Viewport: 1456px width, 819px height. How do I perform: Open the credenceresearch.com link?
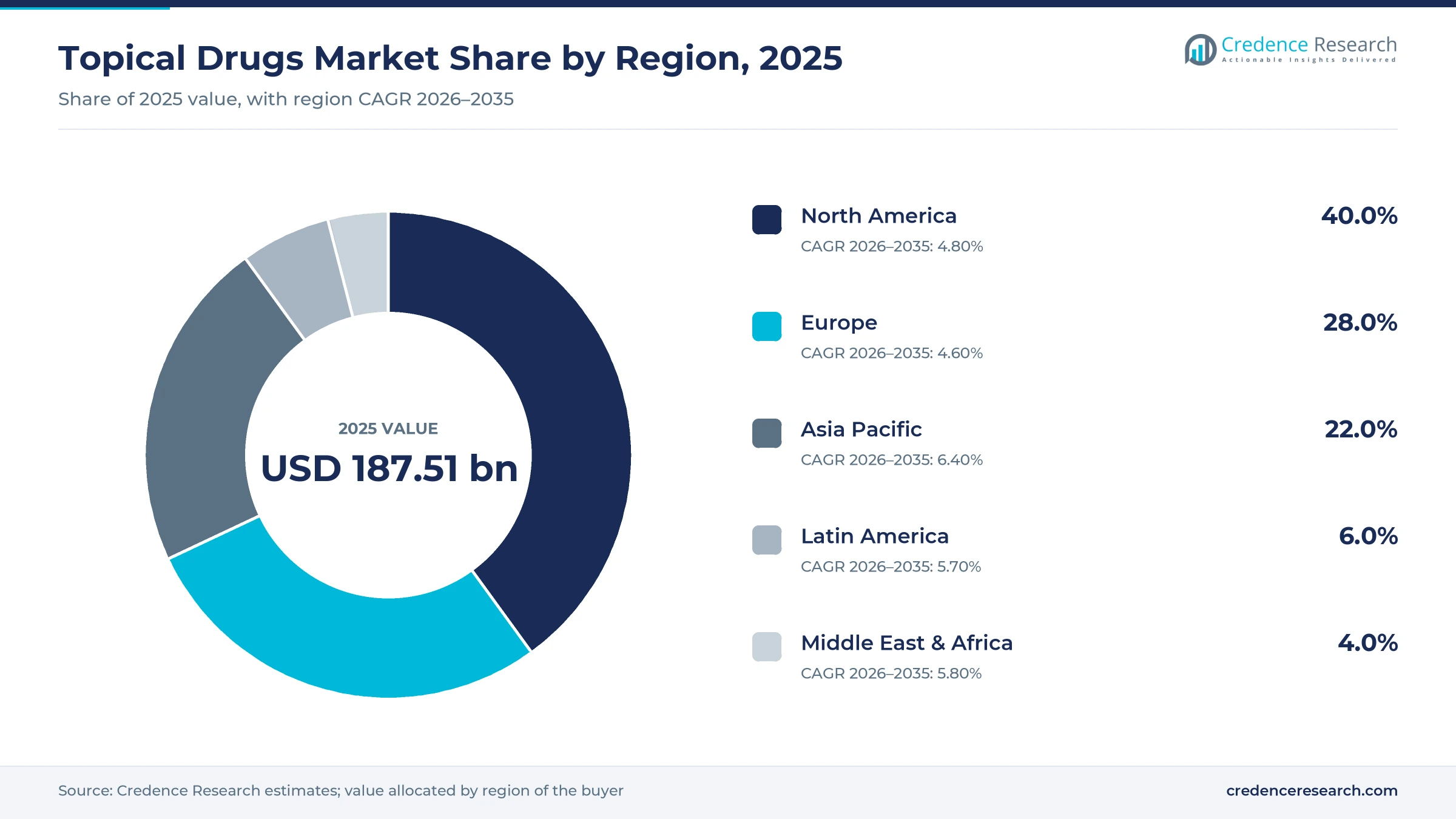(x=1312, y=790)
